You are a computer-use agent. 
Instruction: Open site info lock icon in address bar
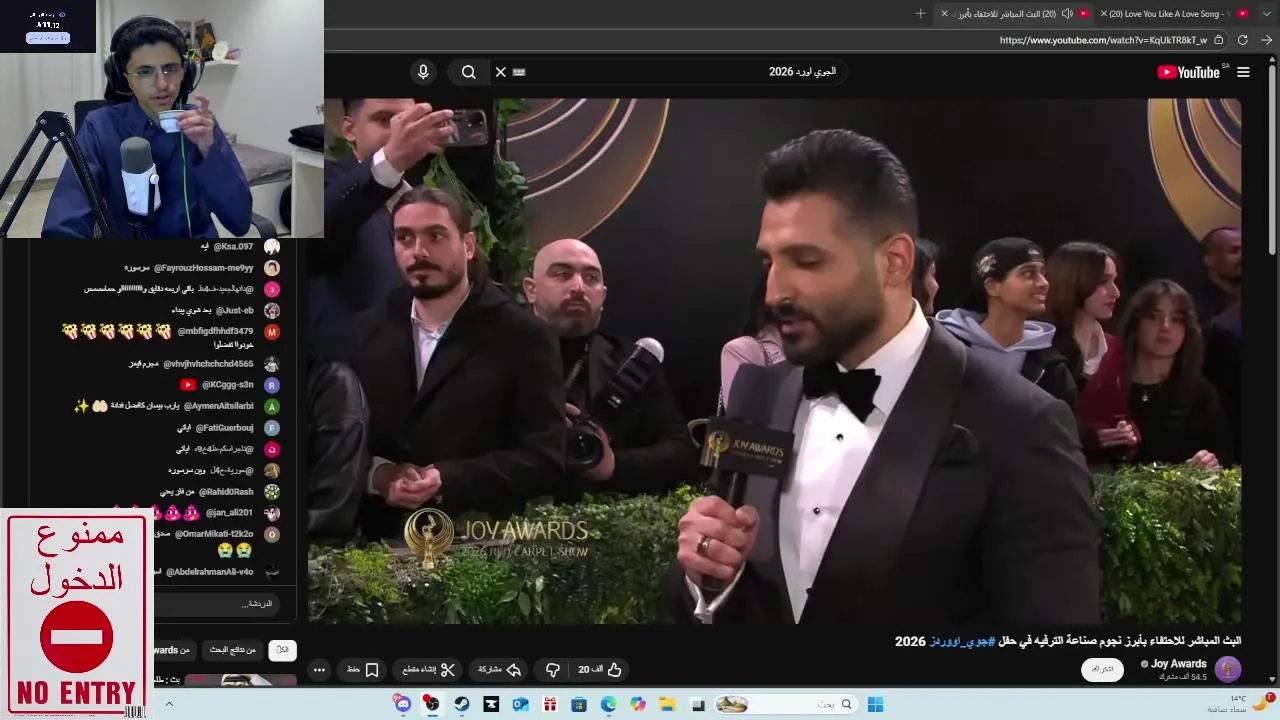(1219, 40)
